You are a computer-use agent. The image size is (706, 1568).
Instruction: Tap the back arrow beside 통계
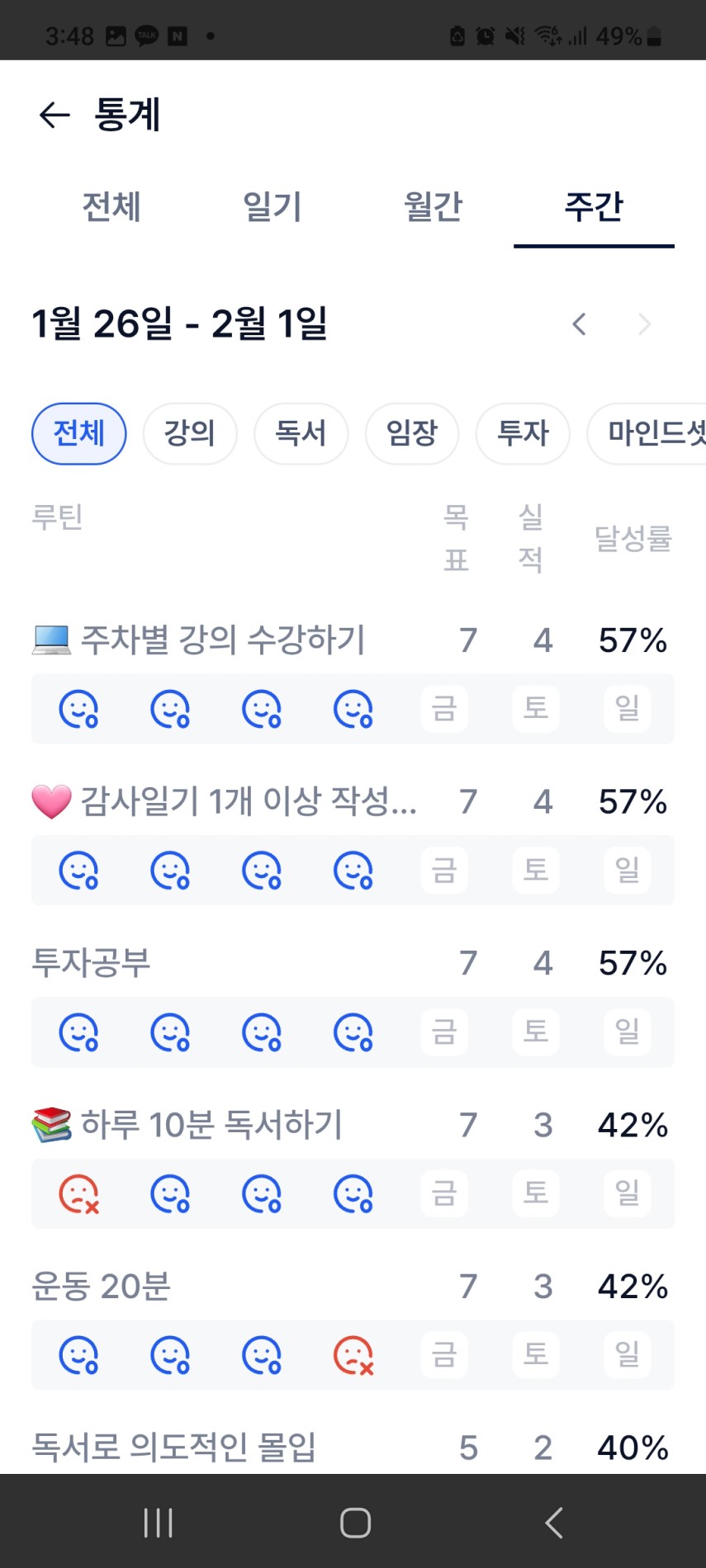coord(54,115)
